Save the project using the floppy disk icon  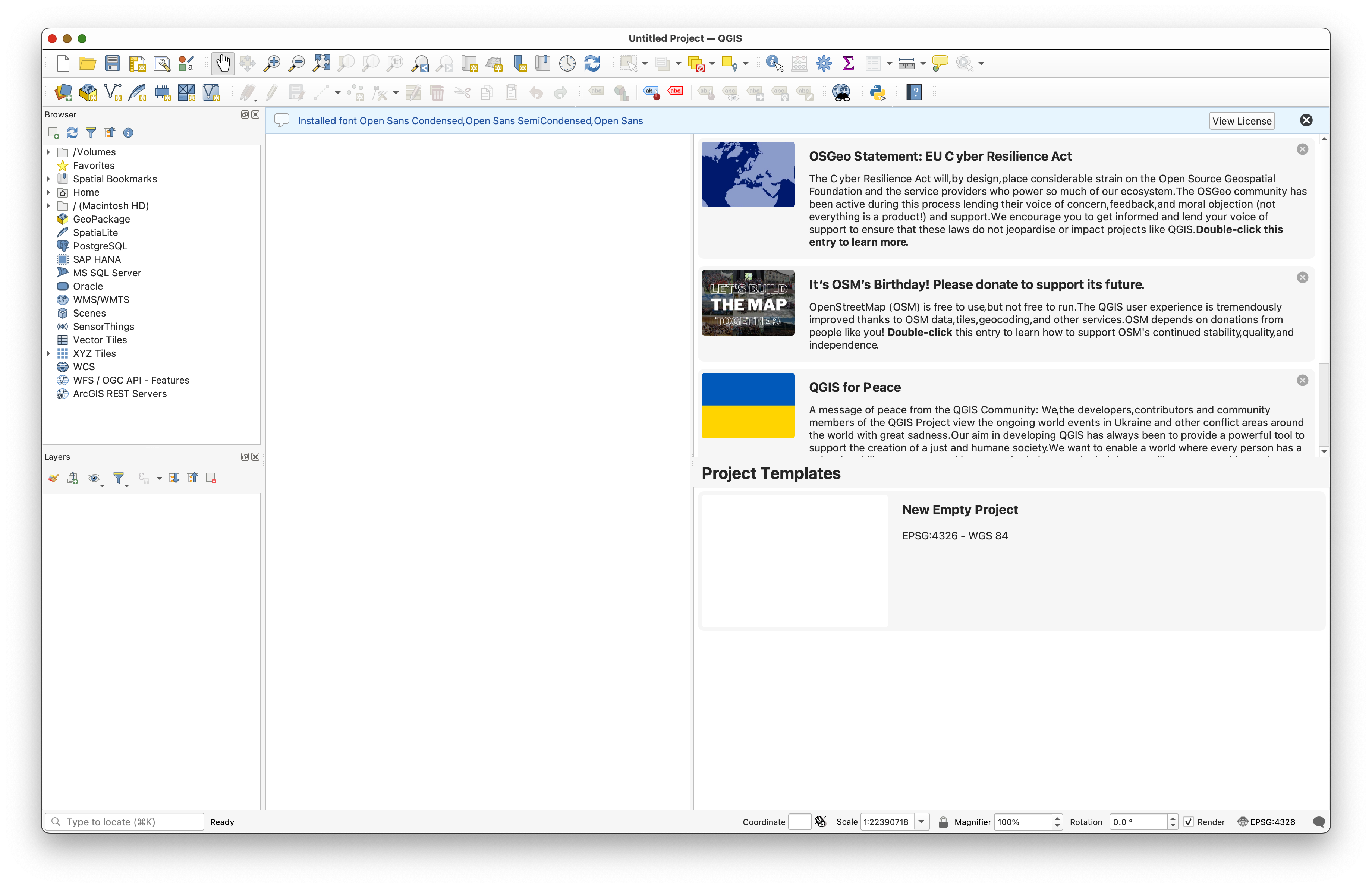coord(113,63)
